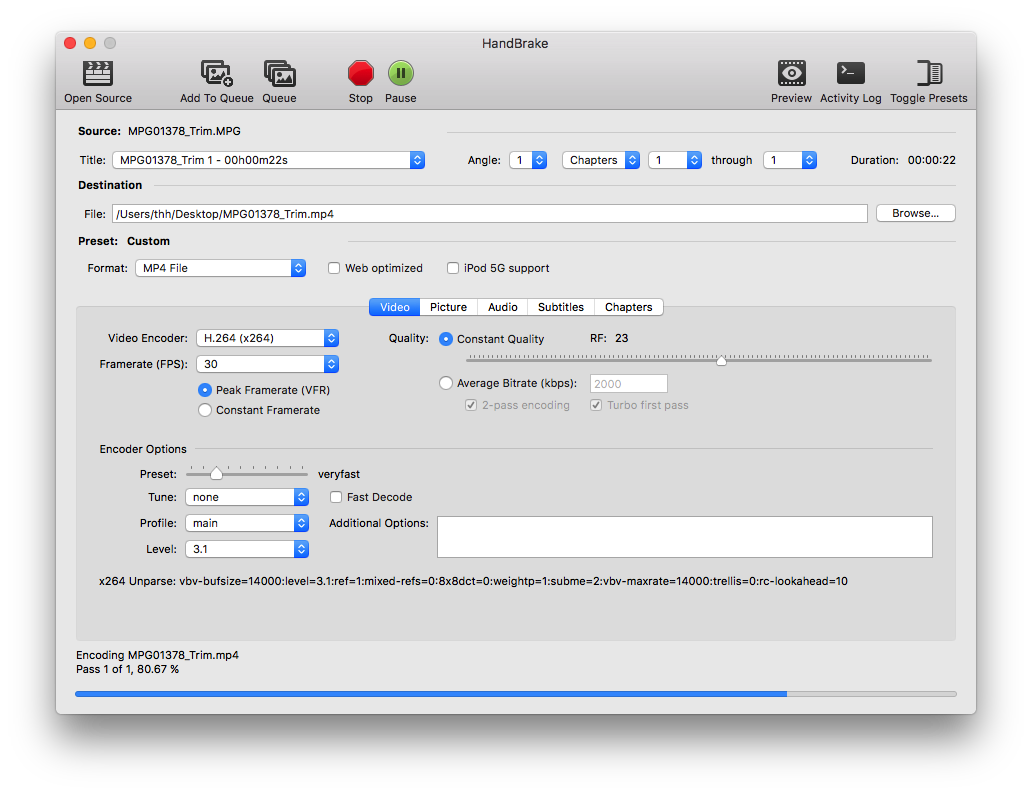Open the Preview window
The width and height of the screenshot is (1032, 794).
pyautogui.click(x=791, y=73)
